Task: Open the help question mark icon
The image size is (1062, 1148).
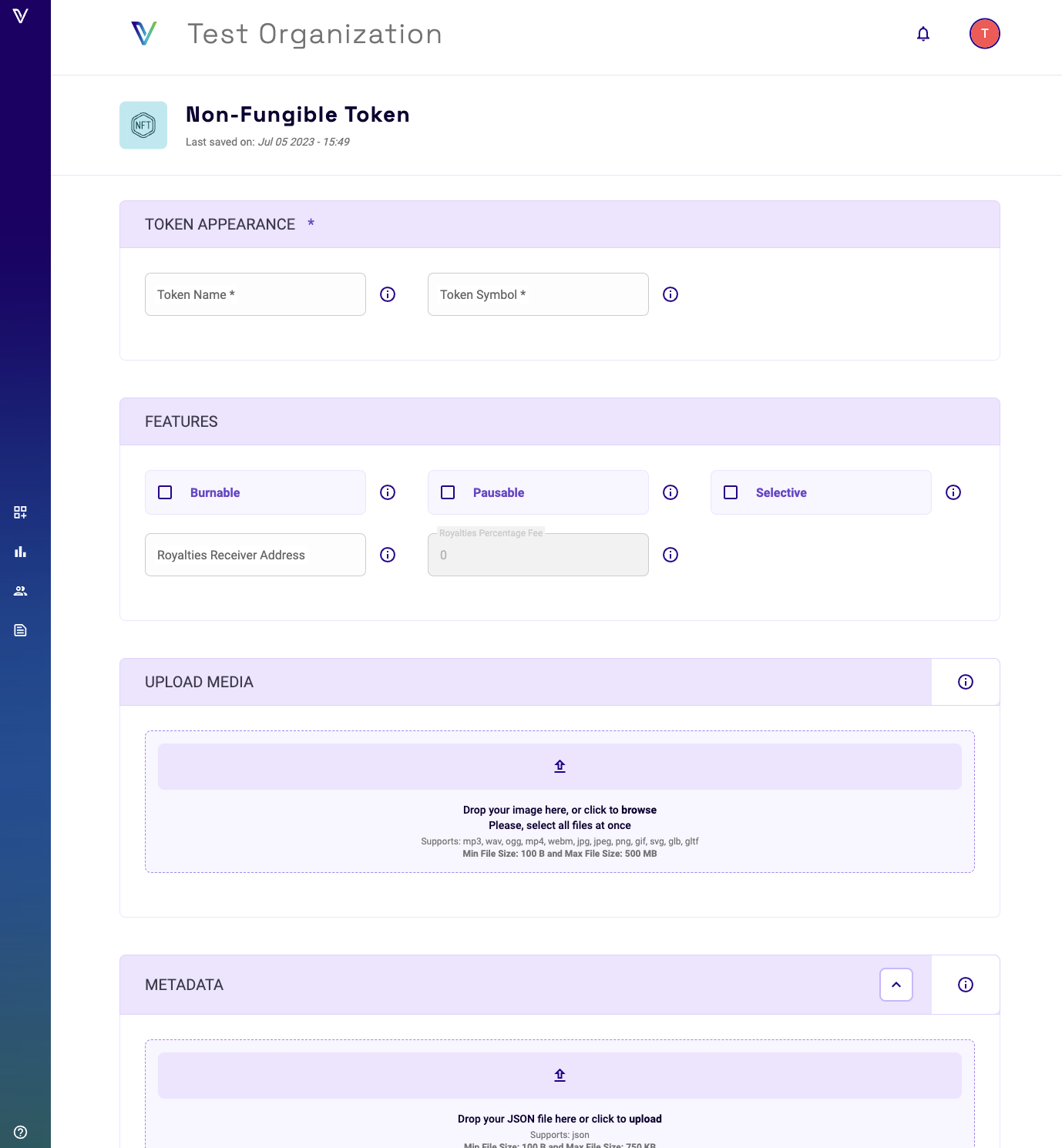Action: point(21,1132)
